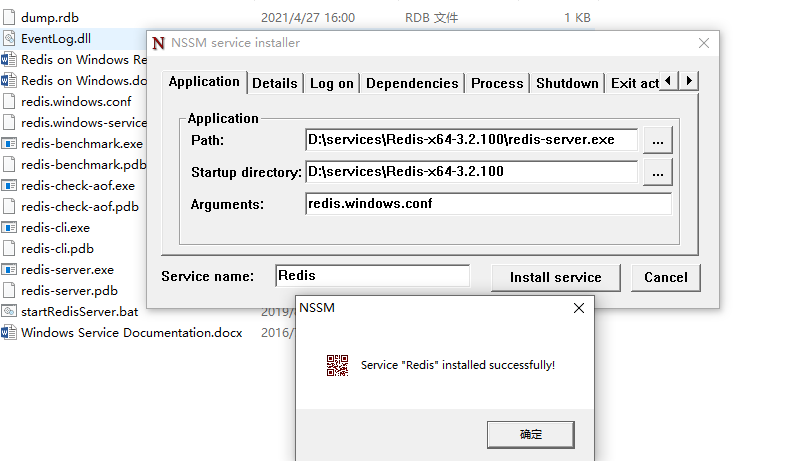Click the QR-style icon in the NSSM message box

(337, 365)
